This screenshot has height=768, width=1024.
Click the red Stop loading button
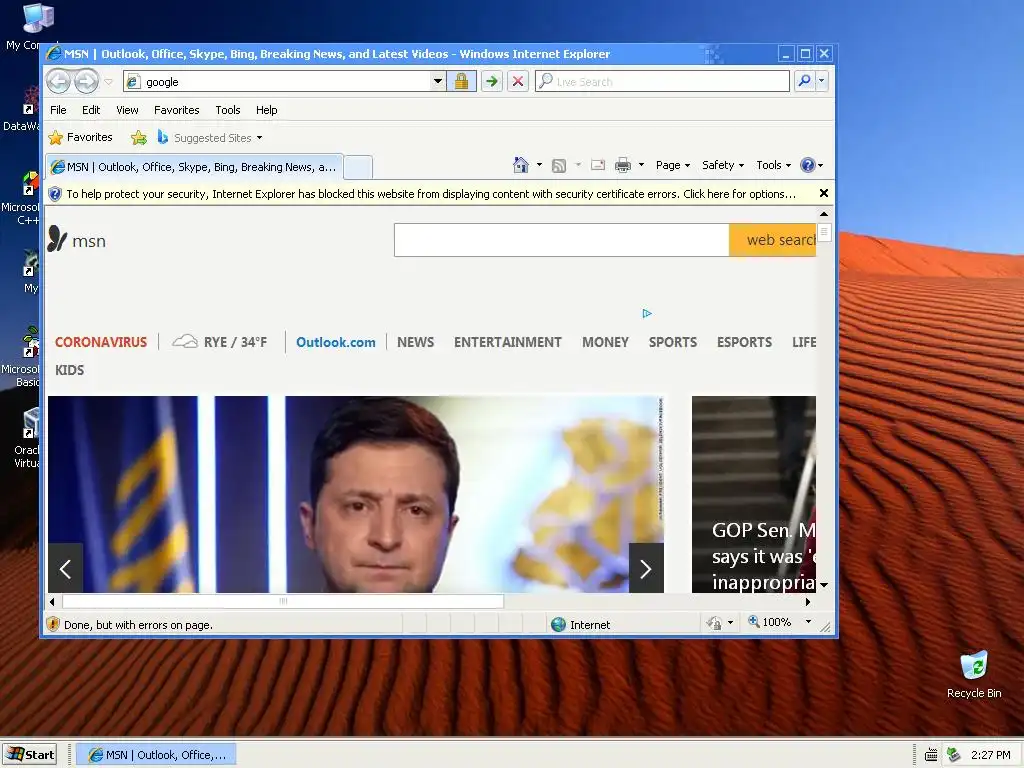click(x=518, y=82)
